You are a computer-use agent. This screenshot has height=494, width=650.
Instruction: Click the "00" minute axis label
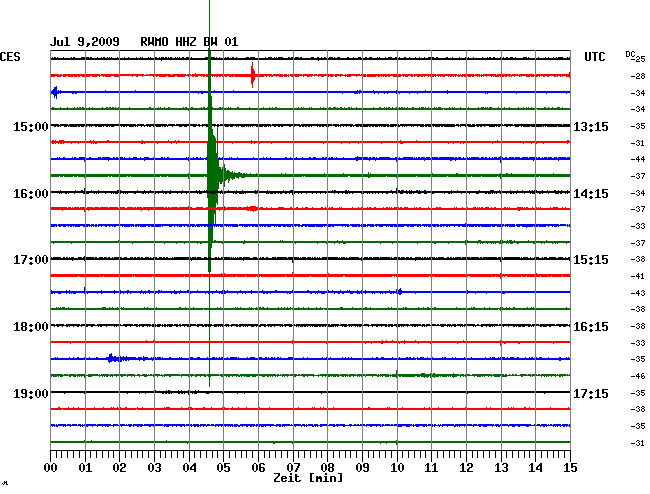pos(51,468)
